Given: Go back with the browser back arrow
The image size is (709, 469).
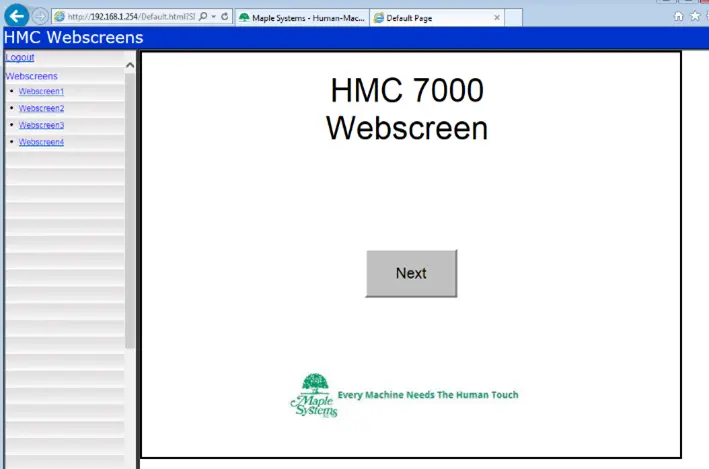Looking at the screenshot, I should (x=17, y=16).
